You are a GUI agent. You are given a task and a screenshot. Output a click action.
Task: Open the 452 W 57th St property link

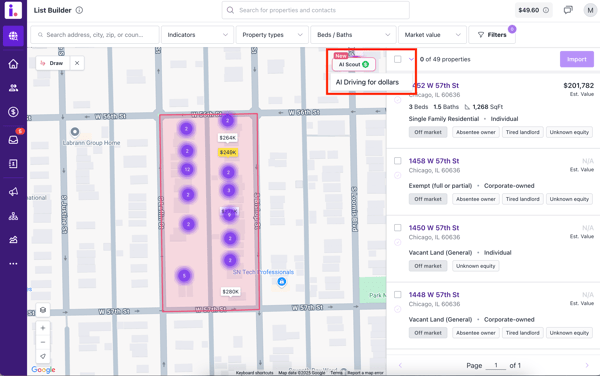tap(435, 86)
